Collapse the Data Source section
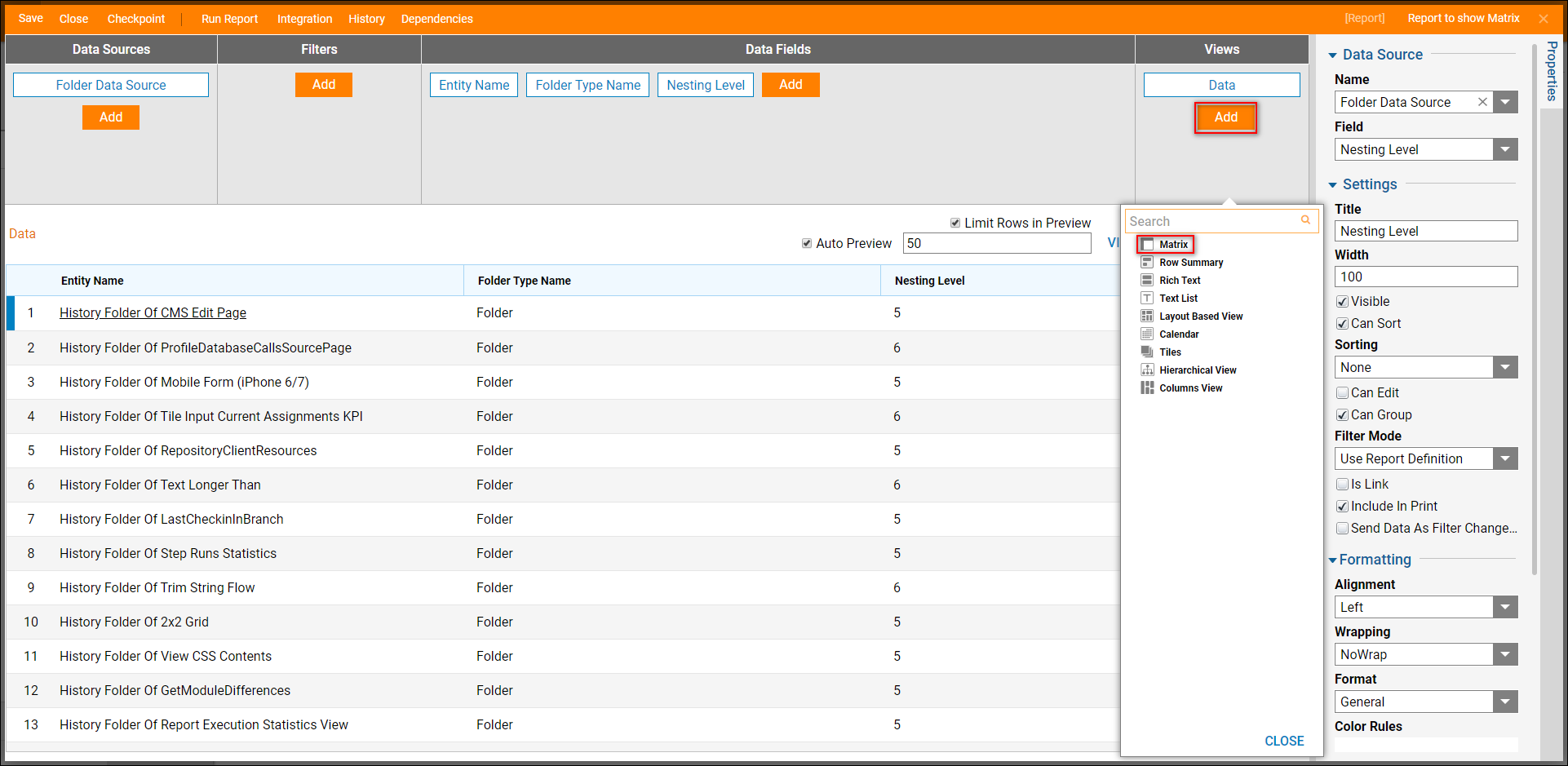Image resolution: width=1568 pixels, height=766 pixels. coord(1332,55)
